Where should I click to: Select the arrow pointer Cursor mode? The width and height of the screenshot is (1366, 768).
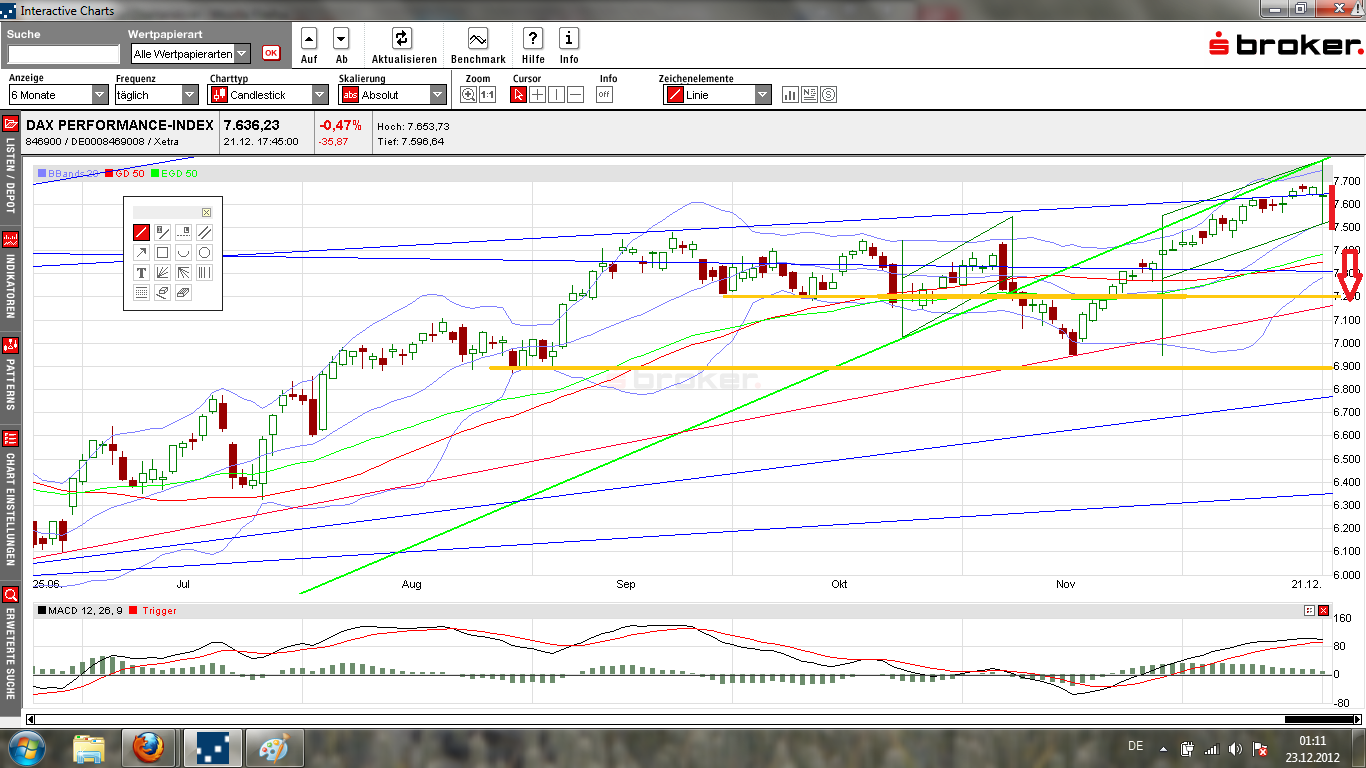(x=518, y=95)
